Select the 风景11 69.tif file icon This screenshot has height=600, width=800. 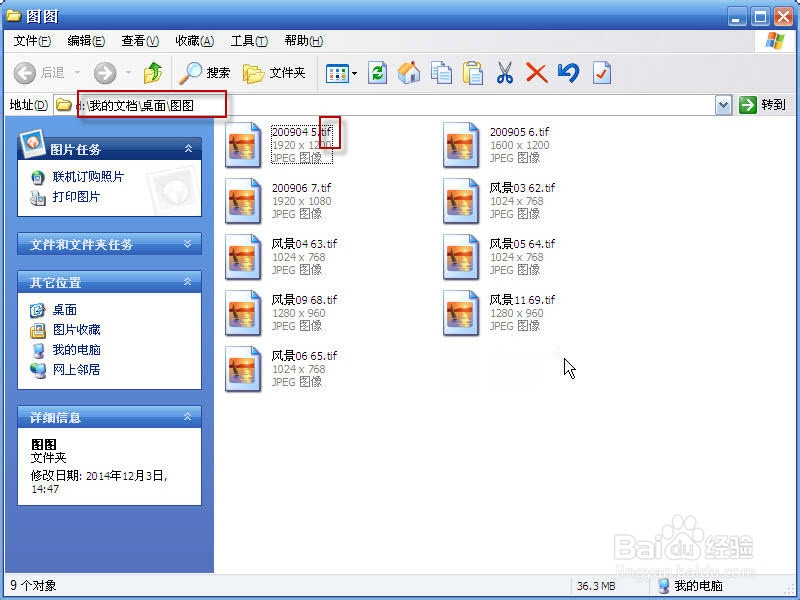(461, 313)
